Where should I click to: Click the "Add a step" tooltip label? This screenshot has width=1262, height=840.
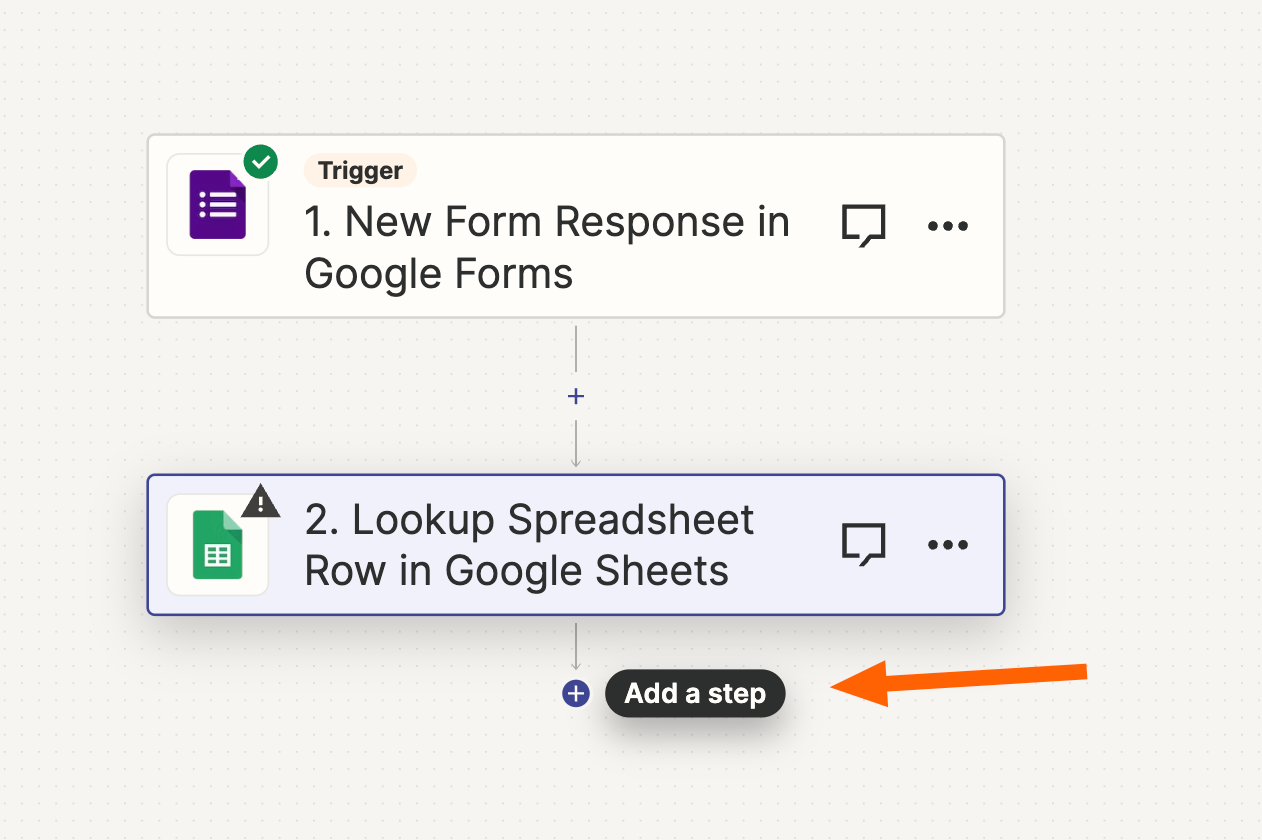(695, 693)
